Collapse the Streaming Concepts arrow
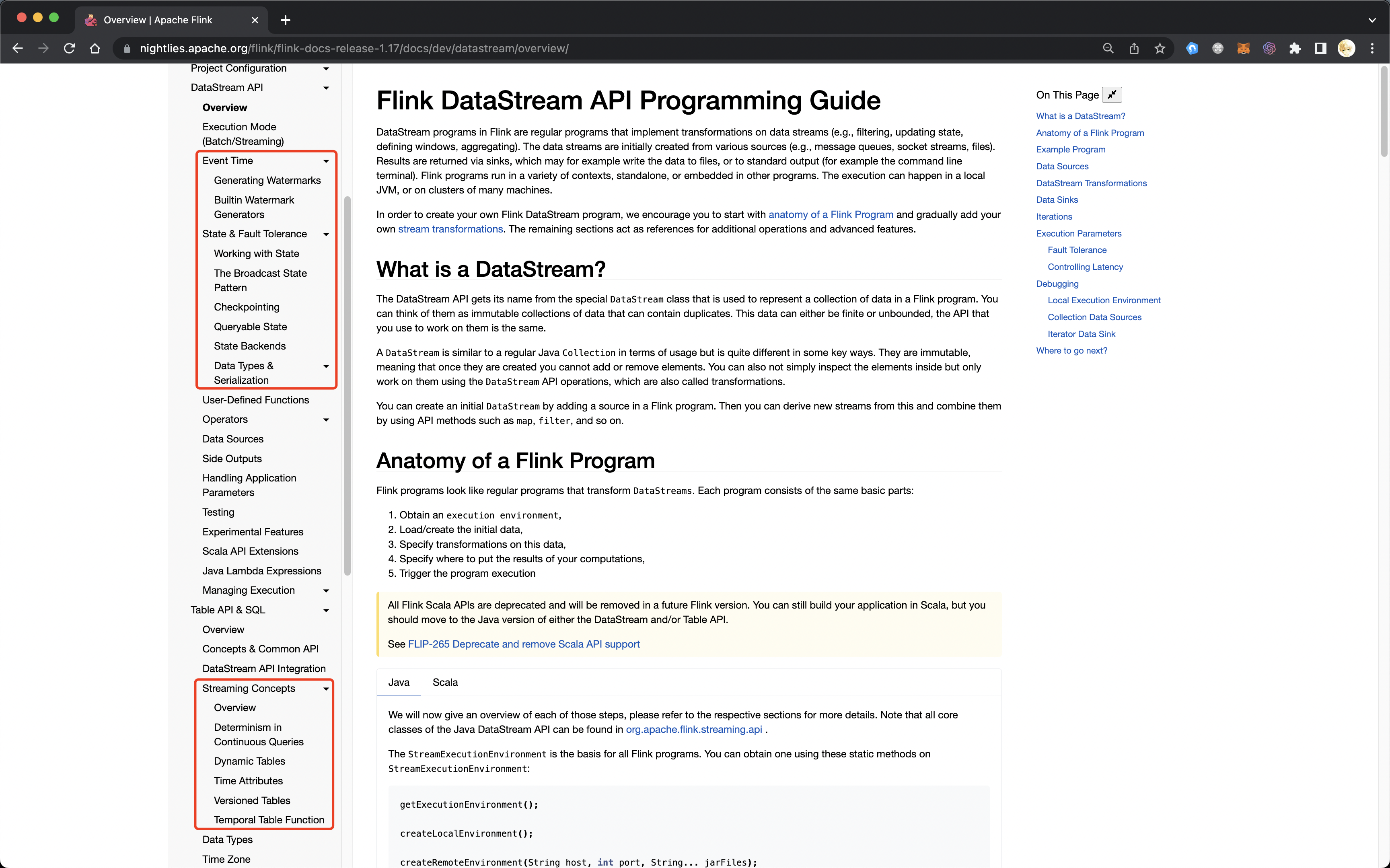Viewport: 1390px width, 868px height. coord(326,689)
